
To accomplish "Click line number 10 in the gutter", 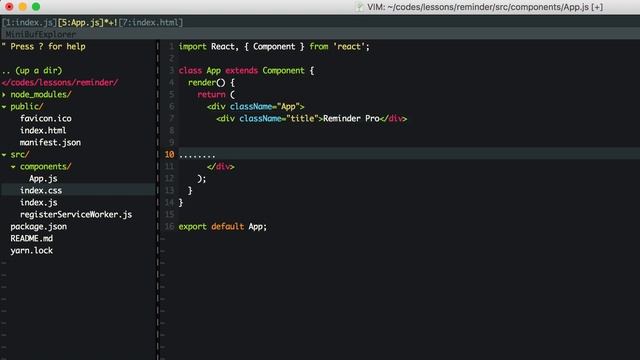I will click(169, 155).
